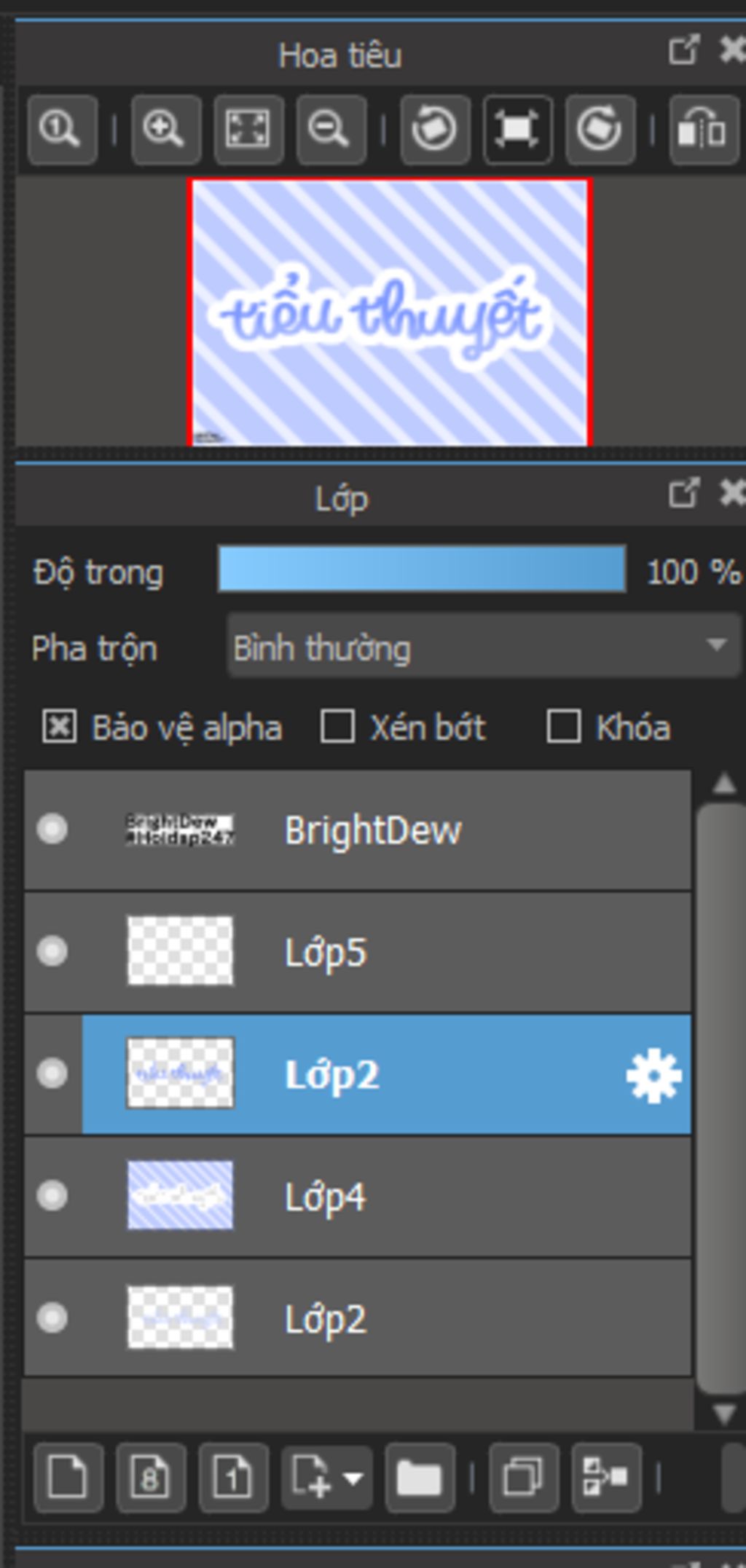Zoom out using the navigator magnifier
746x1568 pixels.
[331, 130]
